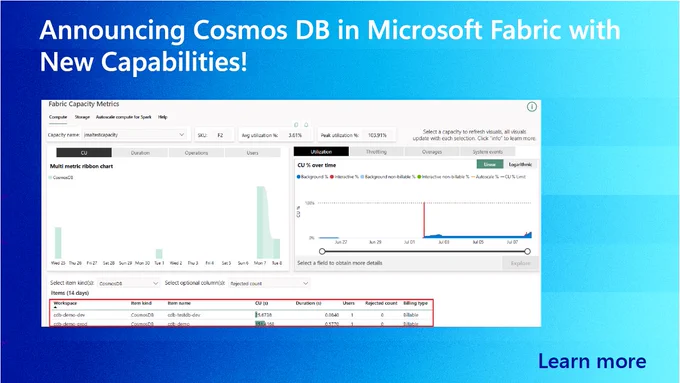Screen dimensions: 680x383
Task: Click the Rejected count column header
Action: pyautogui.click(x=381, y=303)
